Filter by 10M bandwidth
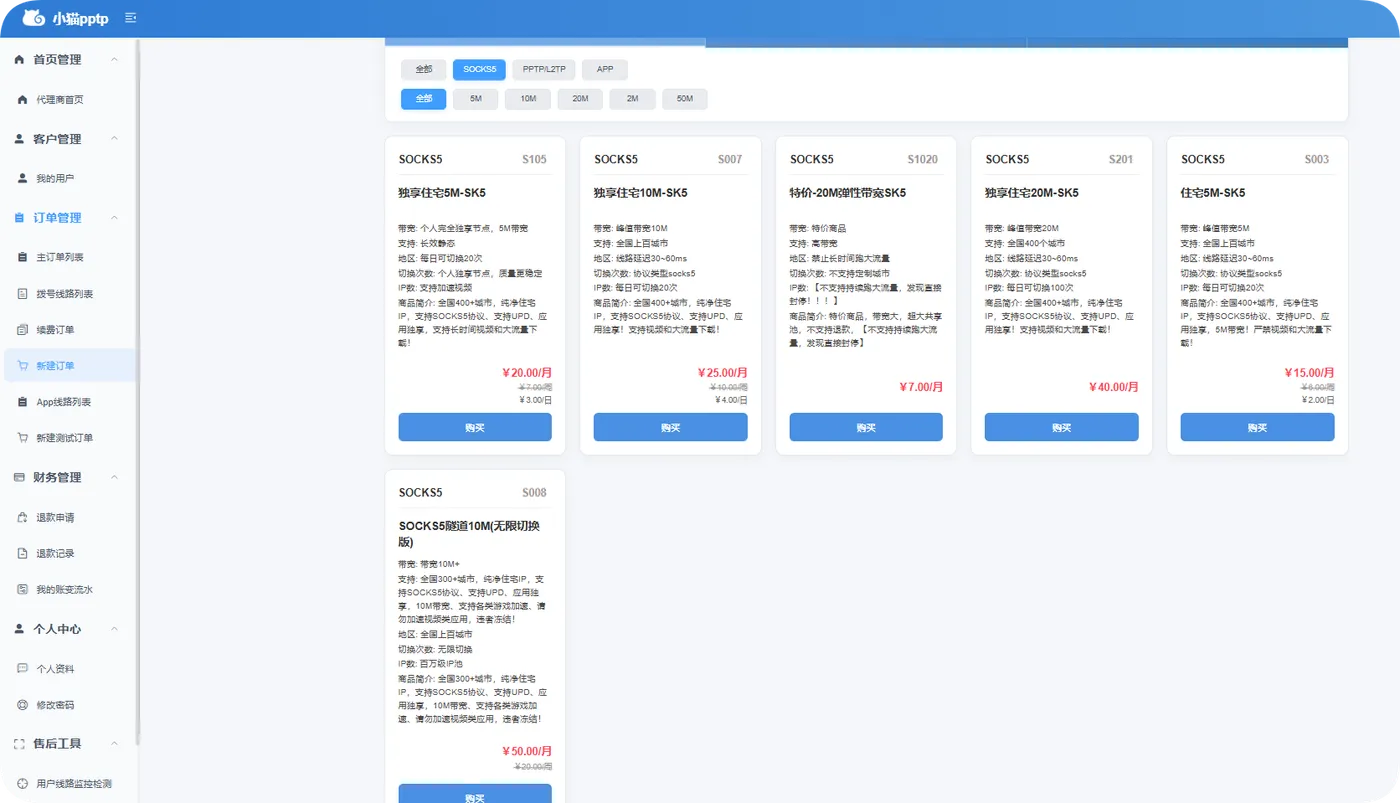 pyautogui.click(x=528, y=99)
